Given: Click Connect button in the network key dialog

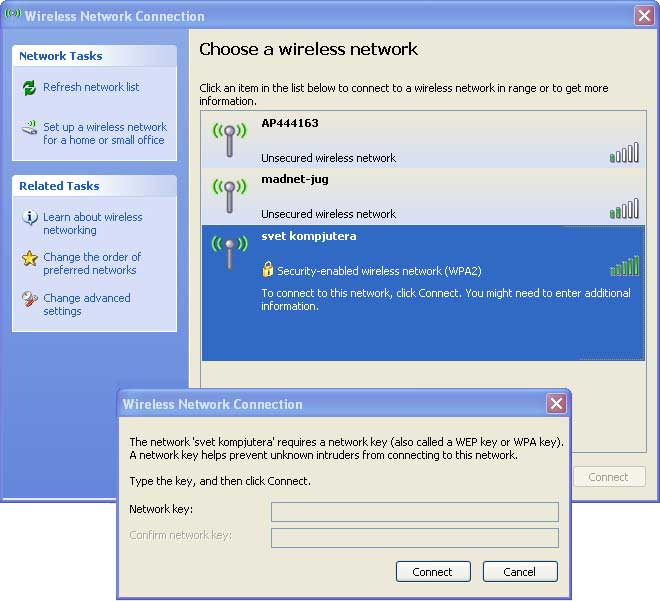Looking at the screenshot, I should (x=433, y=572).
